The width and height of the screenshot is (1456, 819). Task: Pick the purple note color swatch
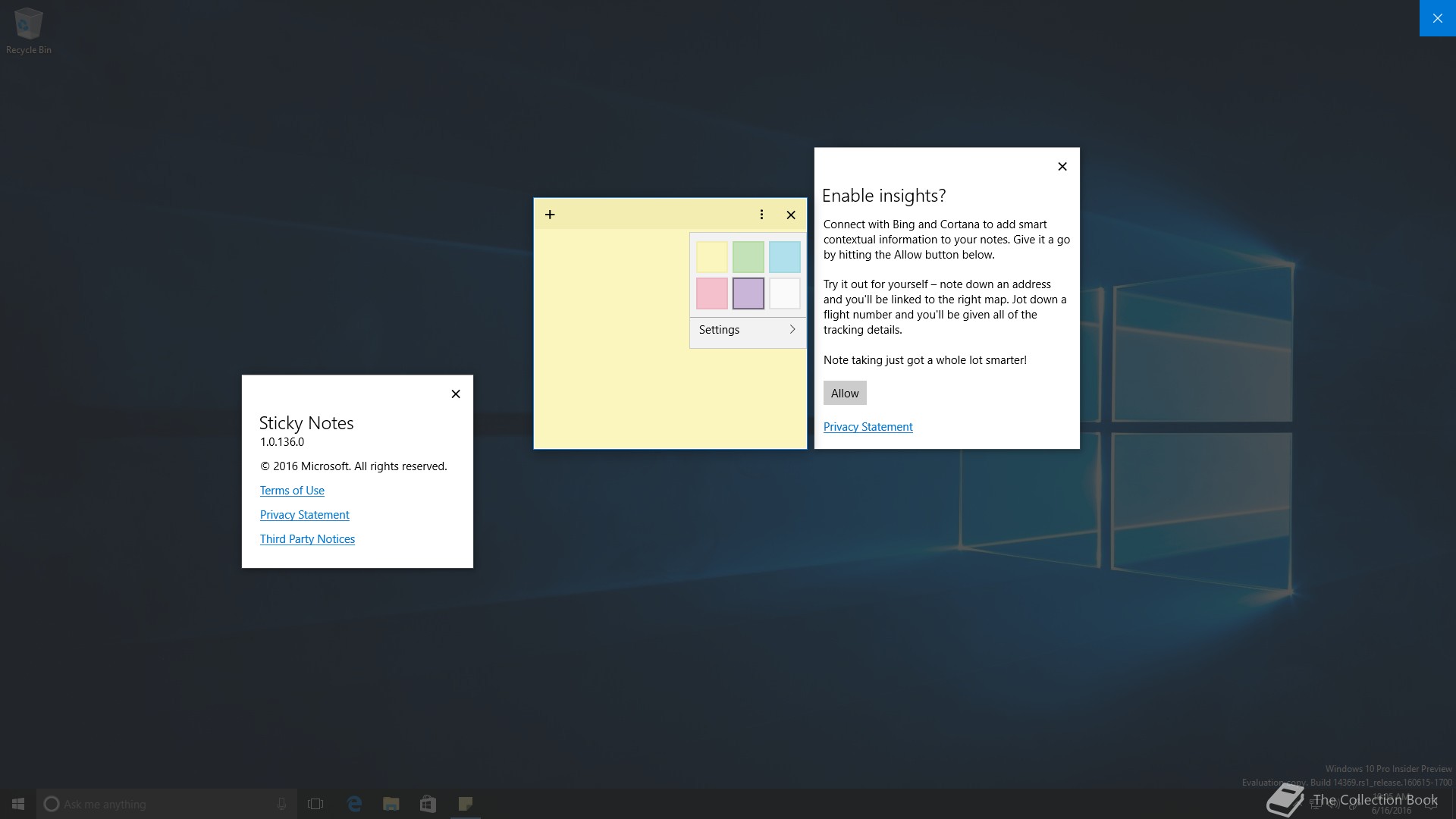[748, 293]
